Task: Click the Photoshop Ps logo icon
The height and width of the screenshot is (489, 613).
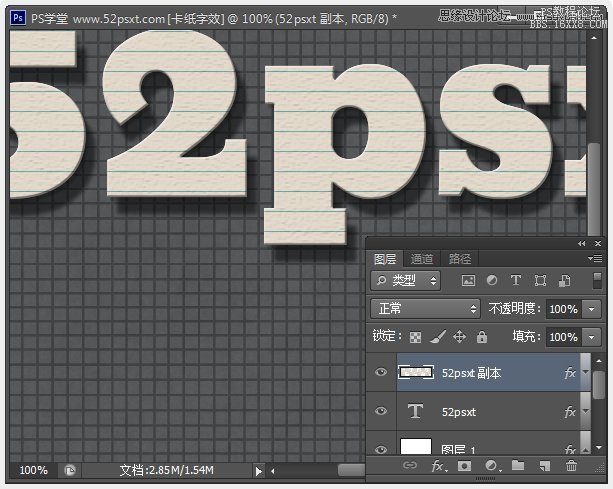Action: pyautogui.click(x=18, y=18)
